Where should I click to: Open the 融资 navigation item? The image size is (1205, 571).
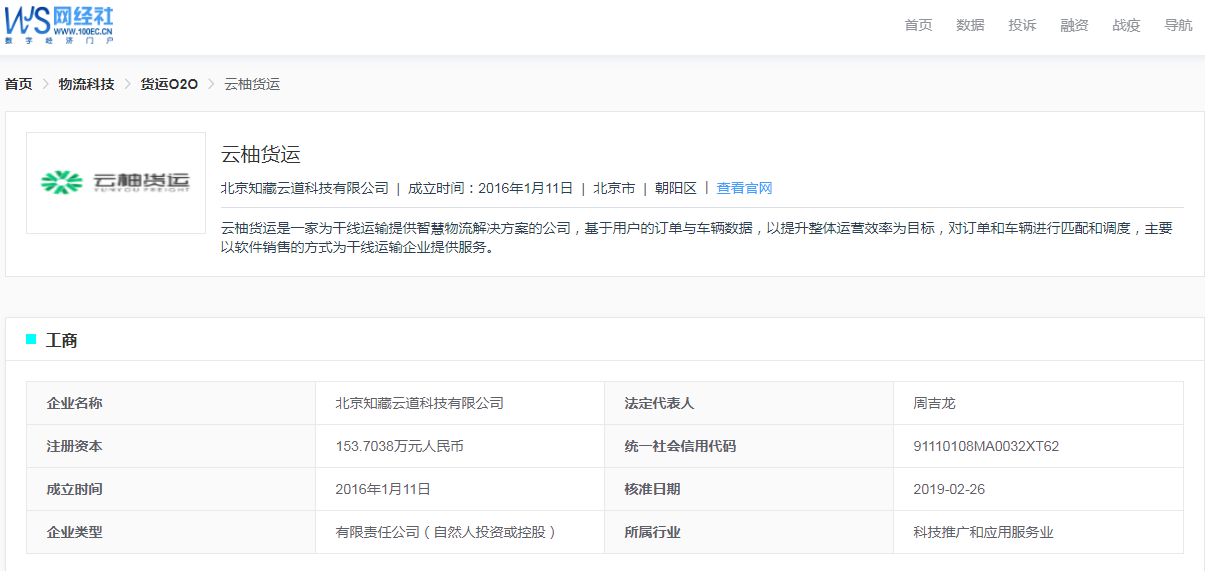pos(1074,25)
